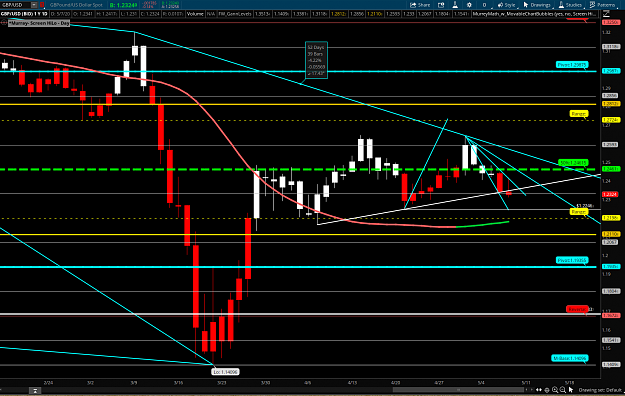The image size is (625, 396).
Task: Click the red Reversal bubble
Action: click(577, 309)
